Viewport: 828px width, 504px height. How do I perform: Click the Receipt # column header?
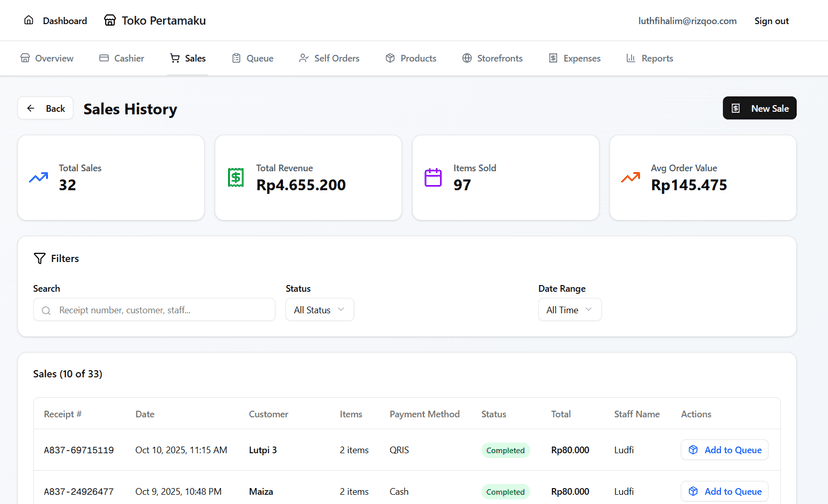click(x=62, y=414)
